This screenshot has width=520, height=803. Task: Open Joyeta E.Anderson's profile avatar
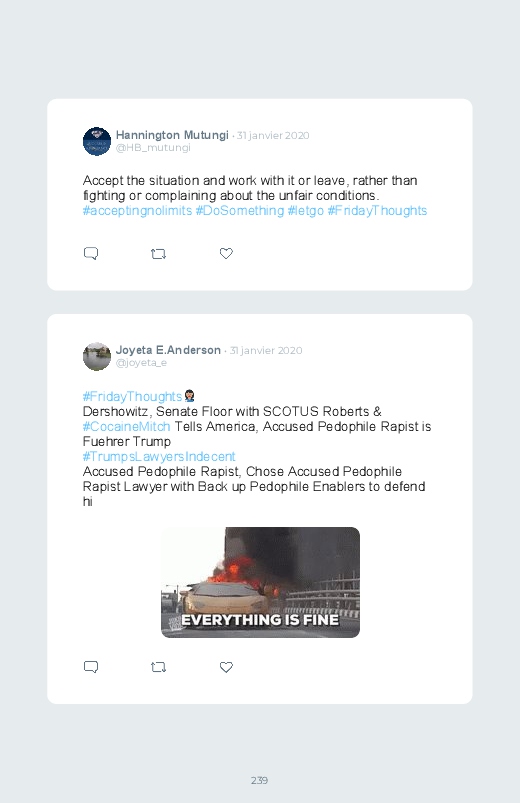(97, 356)
